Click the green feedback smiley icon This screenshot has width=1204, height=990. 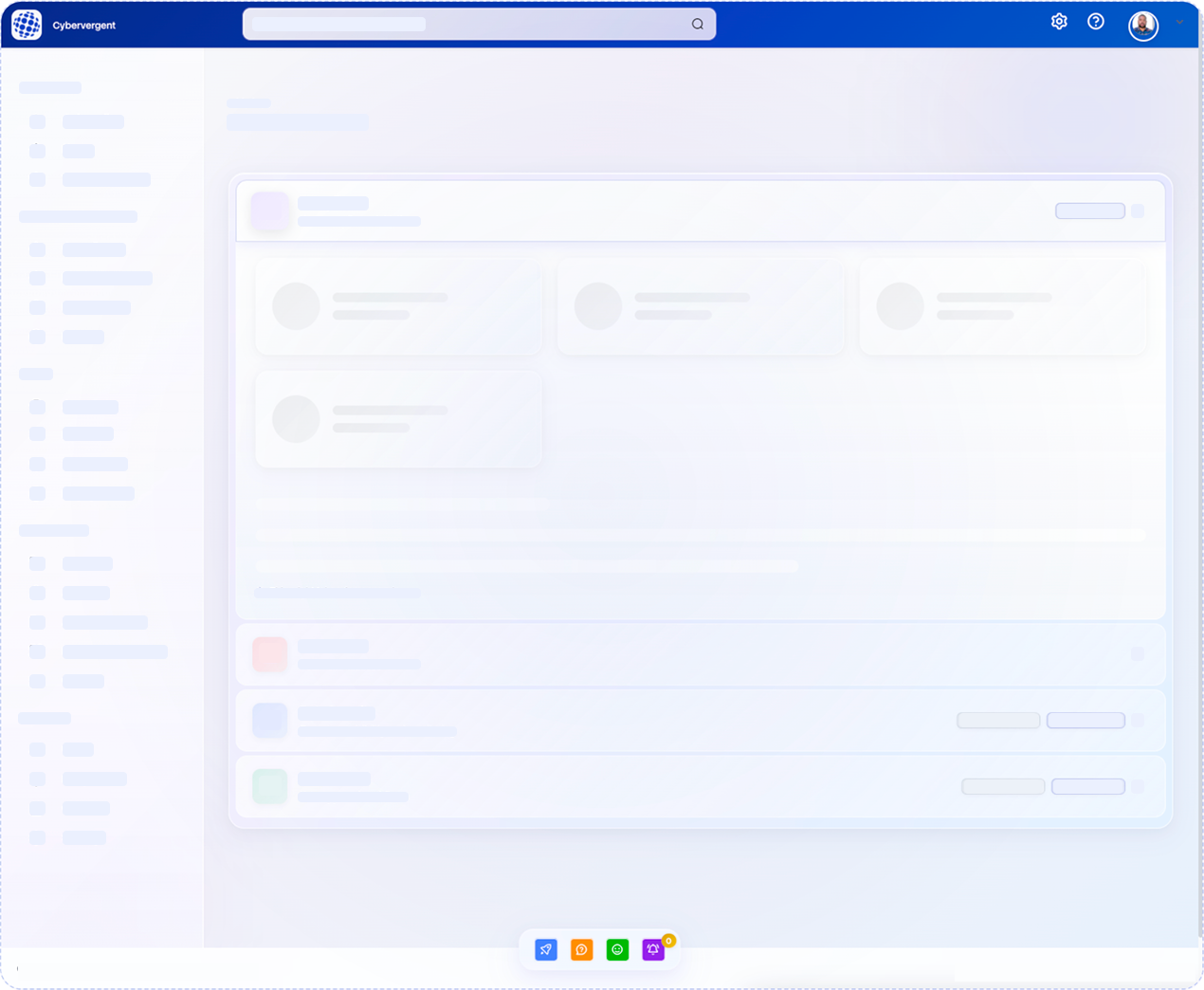click(x=617, y=949)
